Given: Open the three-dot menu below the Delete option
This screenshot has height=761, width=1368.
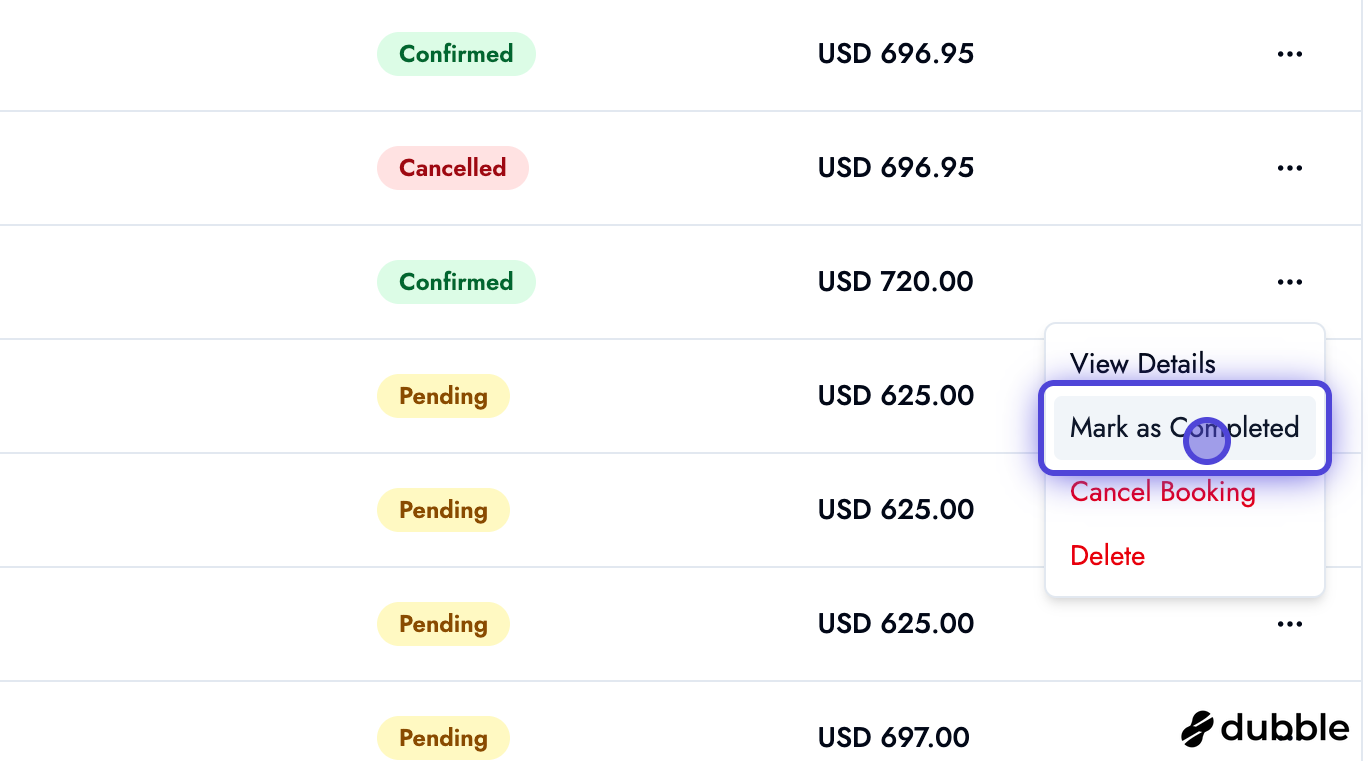Looking at the screenshot, I should [x=1290, y=624].
